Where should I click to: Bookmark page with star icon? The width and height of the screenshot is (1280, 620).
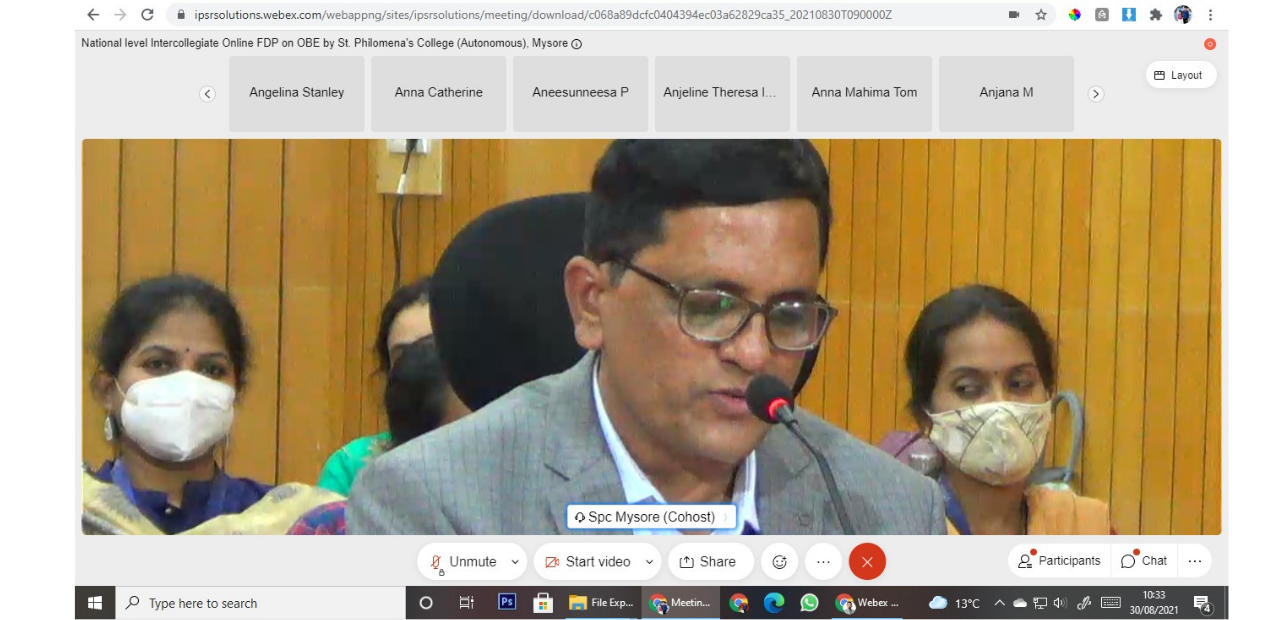tap(1041, 15)
